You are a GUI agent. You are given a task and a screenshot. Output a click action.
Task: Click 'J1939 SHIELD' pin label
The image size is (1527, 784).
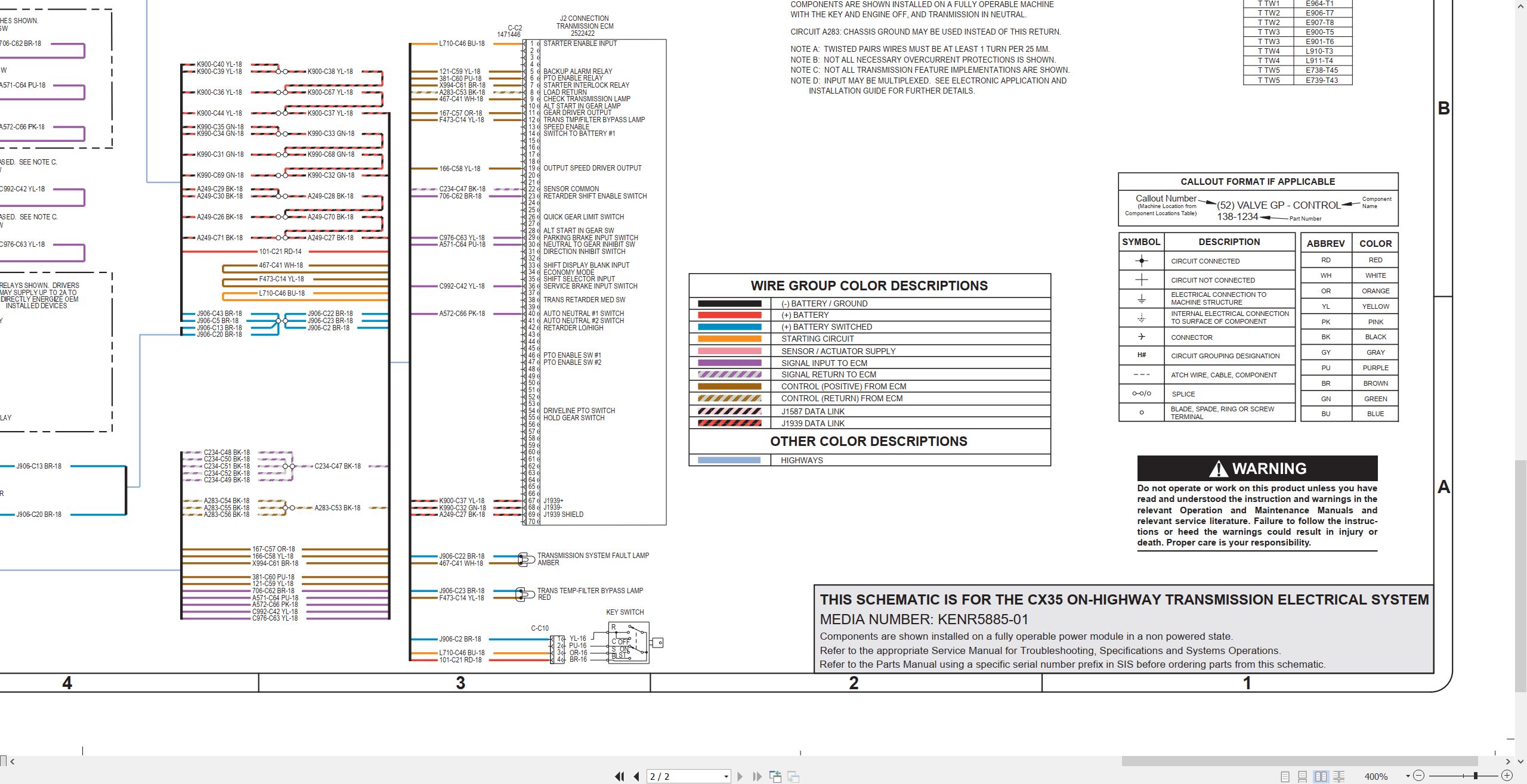click(563, 515)
